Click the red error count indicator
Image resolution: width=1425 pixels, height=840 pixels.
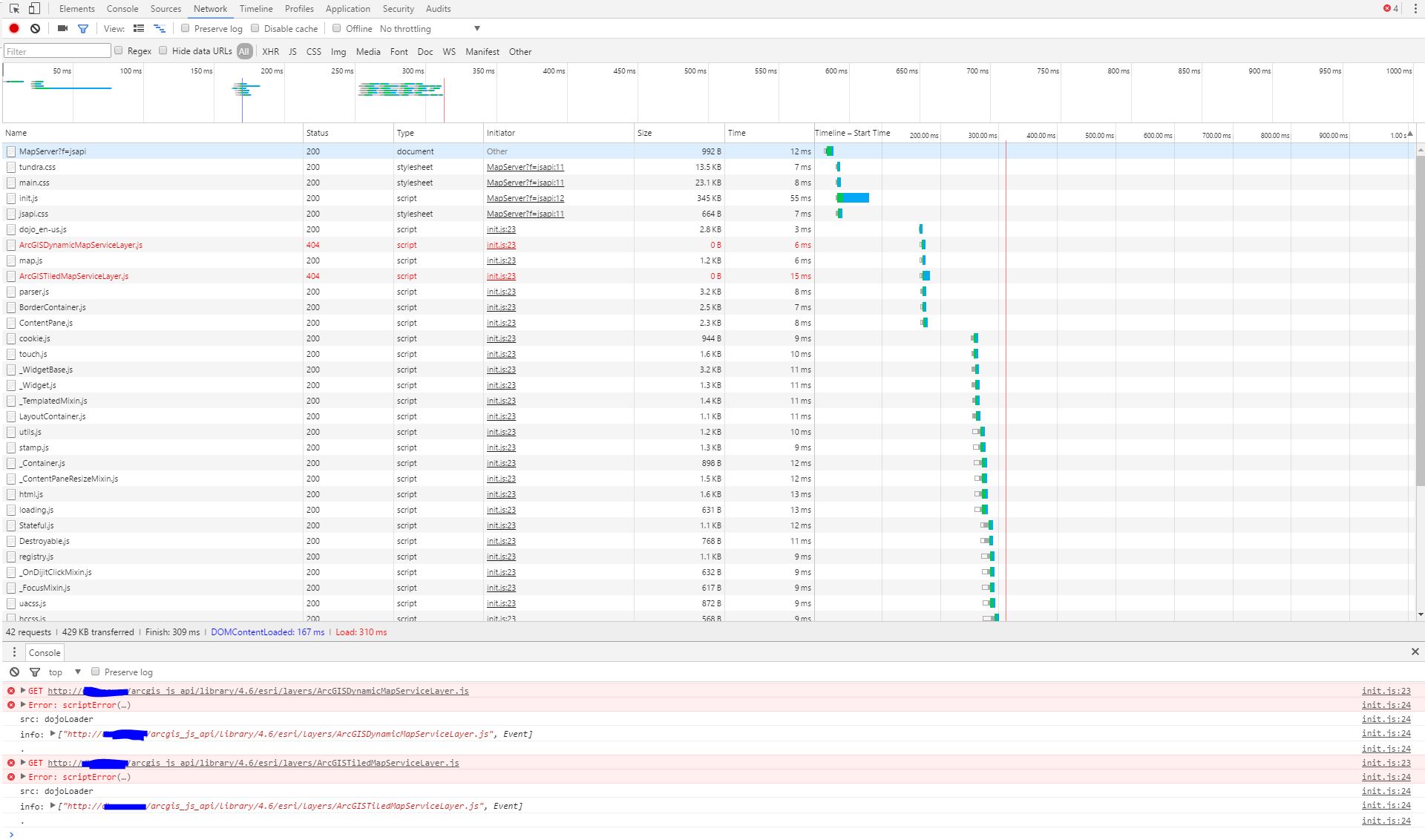coord(1391,9)
